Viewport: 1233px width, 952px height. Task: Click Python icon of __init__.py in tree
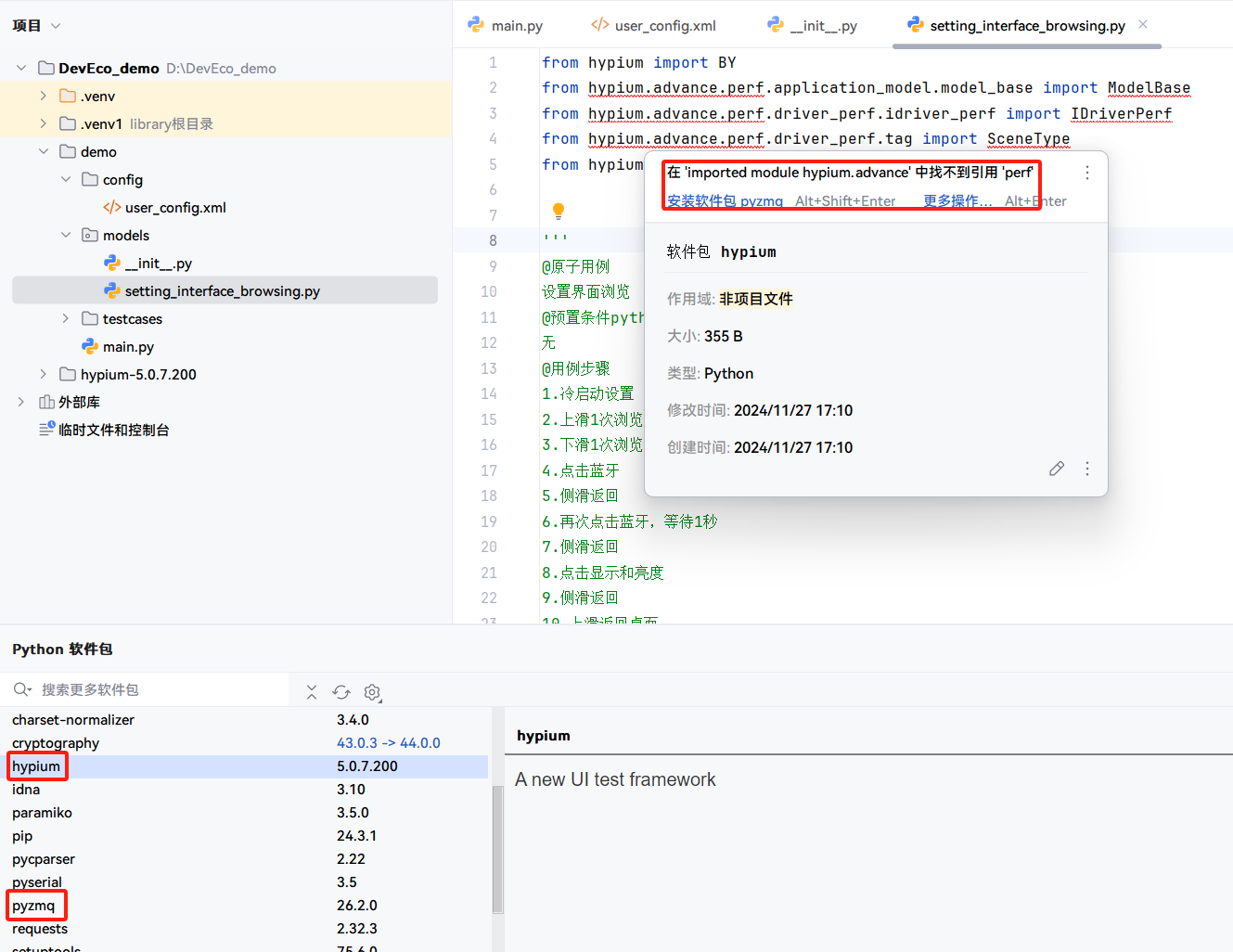tap(112, 263)
